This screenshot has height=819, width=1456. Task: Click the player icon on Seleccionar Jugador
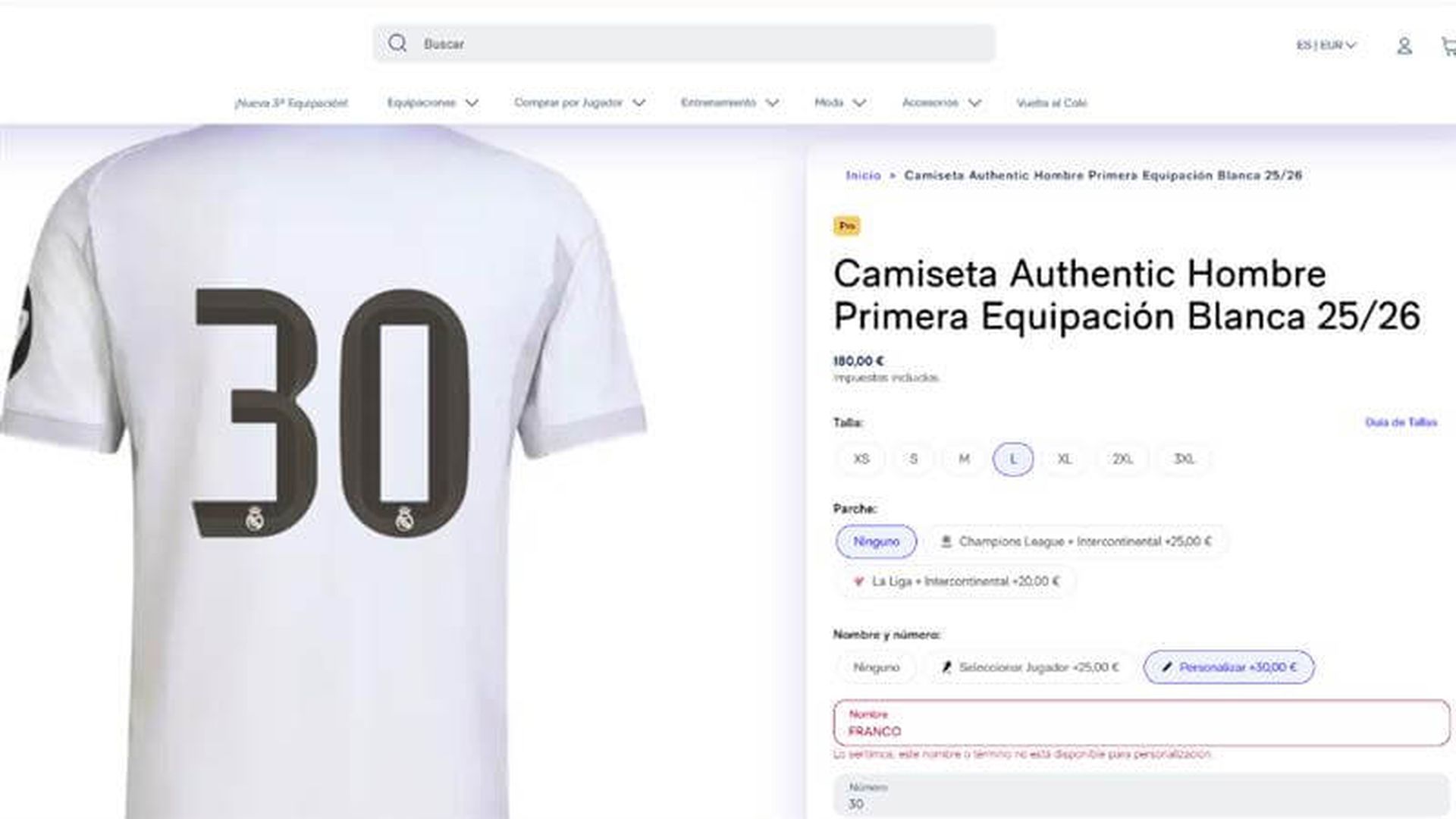(946, 667)
